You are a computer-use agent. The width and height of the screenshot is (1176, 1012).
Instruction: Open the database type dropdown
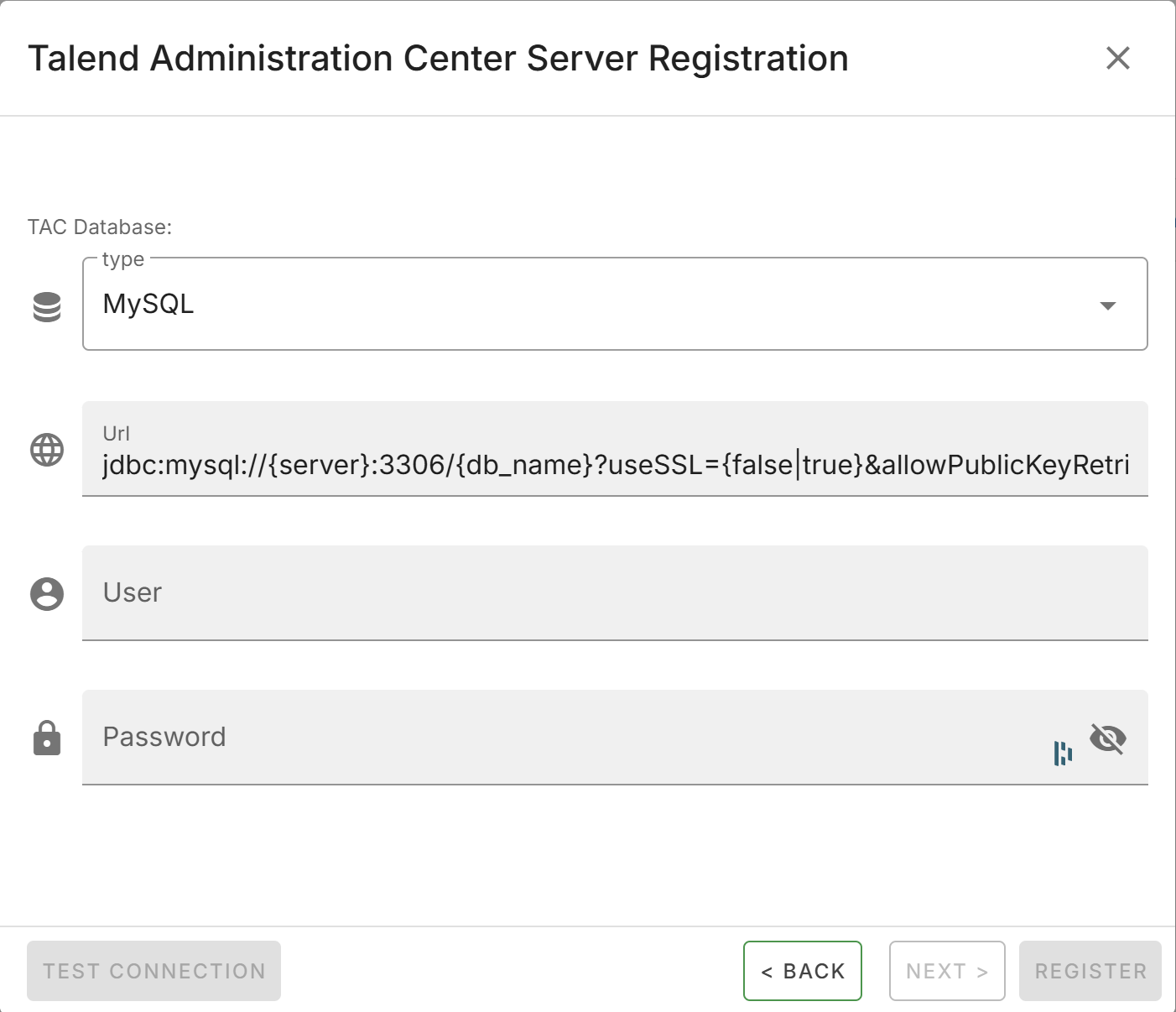(x=1109, y=307)
